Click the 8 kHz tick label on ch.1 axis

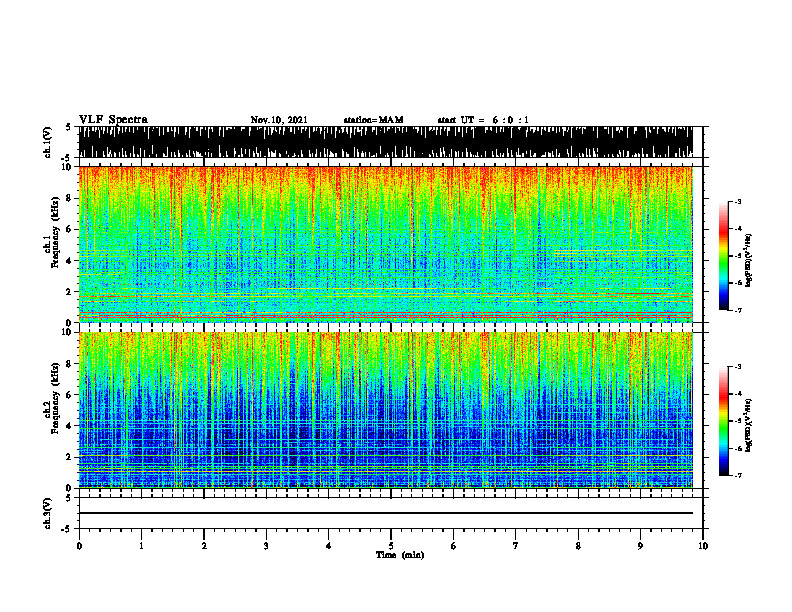(x=70, y=198)
